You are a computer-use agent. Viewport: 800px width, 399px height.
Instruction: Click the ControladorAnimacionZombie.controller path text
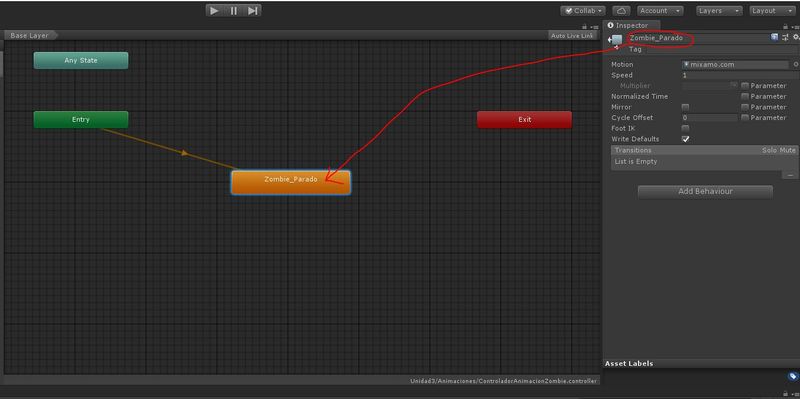click(504, 381)
